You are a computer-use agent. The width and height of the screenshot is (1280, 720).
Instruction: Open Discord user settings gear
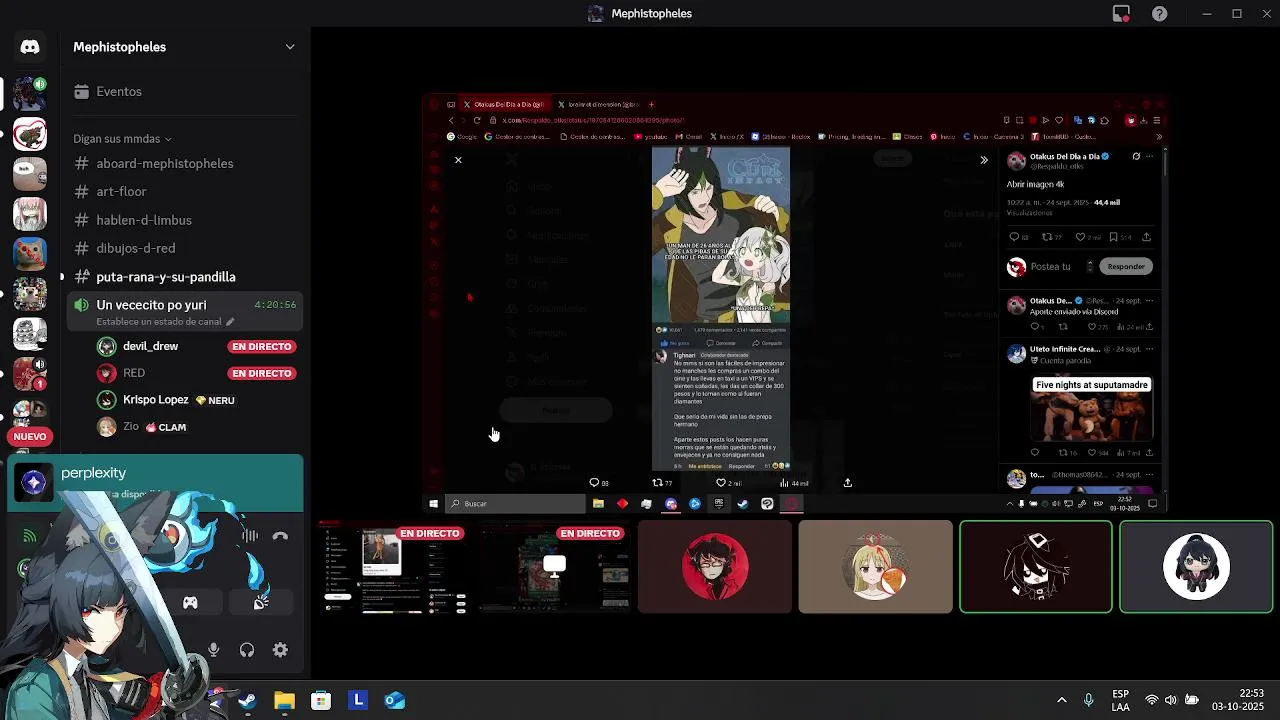tap(280, 650)
